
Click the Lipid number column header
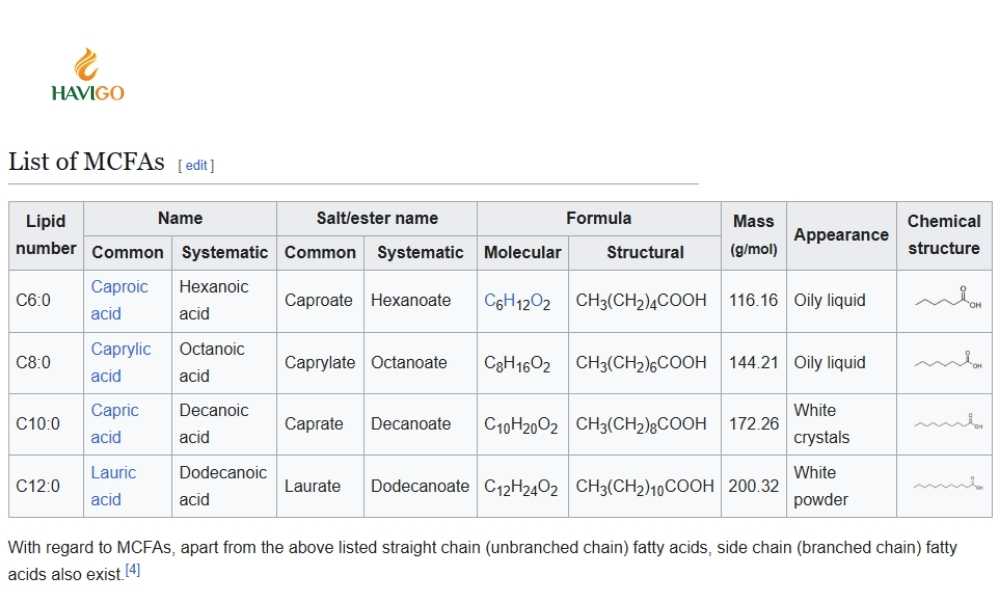[x=46, y=235]
